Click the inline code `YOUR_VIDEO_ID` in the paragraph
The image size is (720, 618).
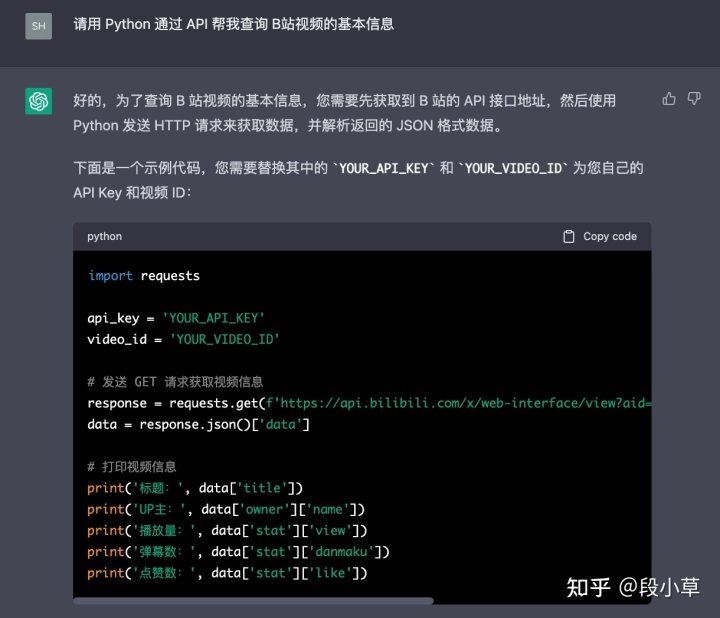pyautogui.click(x=513, y=169)
